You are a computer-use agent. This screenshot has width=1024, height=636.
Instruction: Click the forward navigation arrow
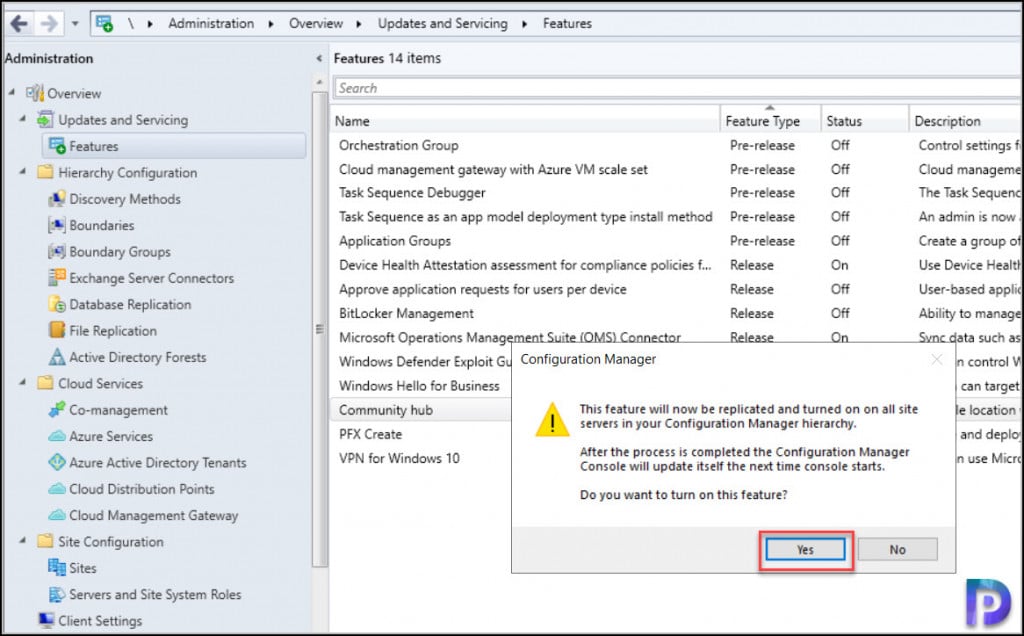pos(48,24)
